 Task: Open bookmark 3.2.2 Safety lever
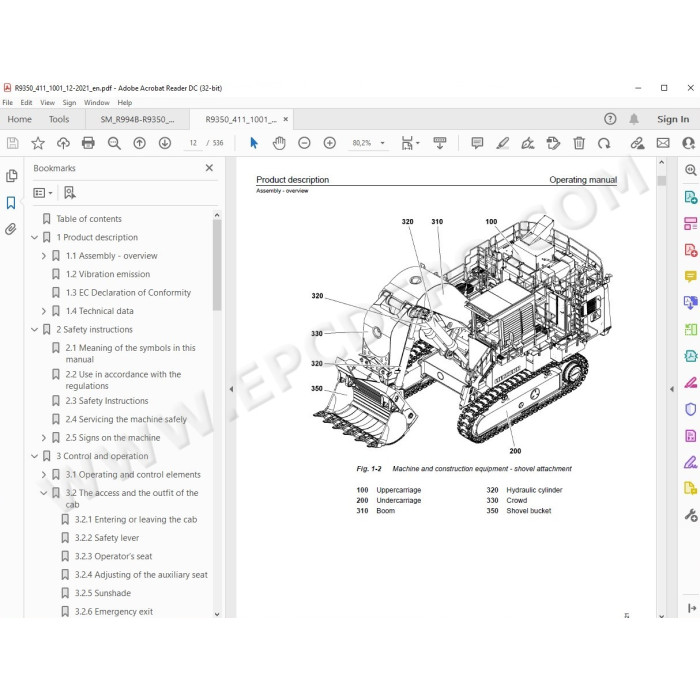107,538
